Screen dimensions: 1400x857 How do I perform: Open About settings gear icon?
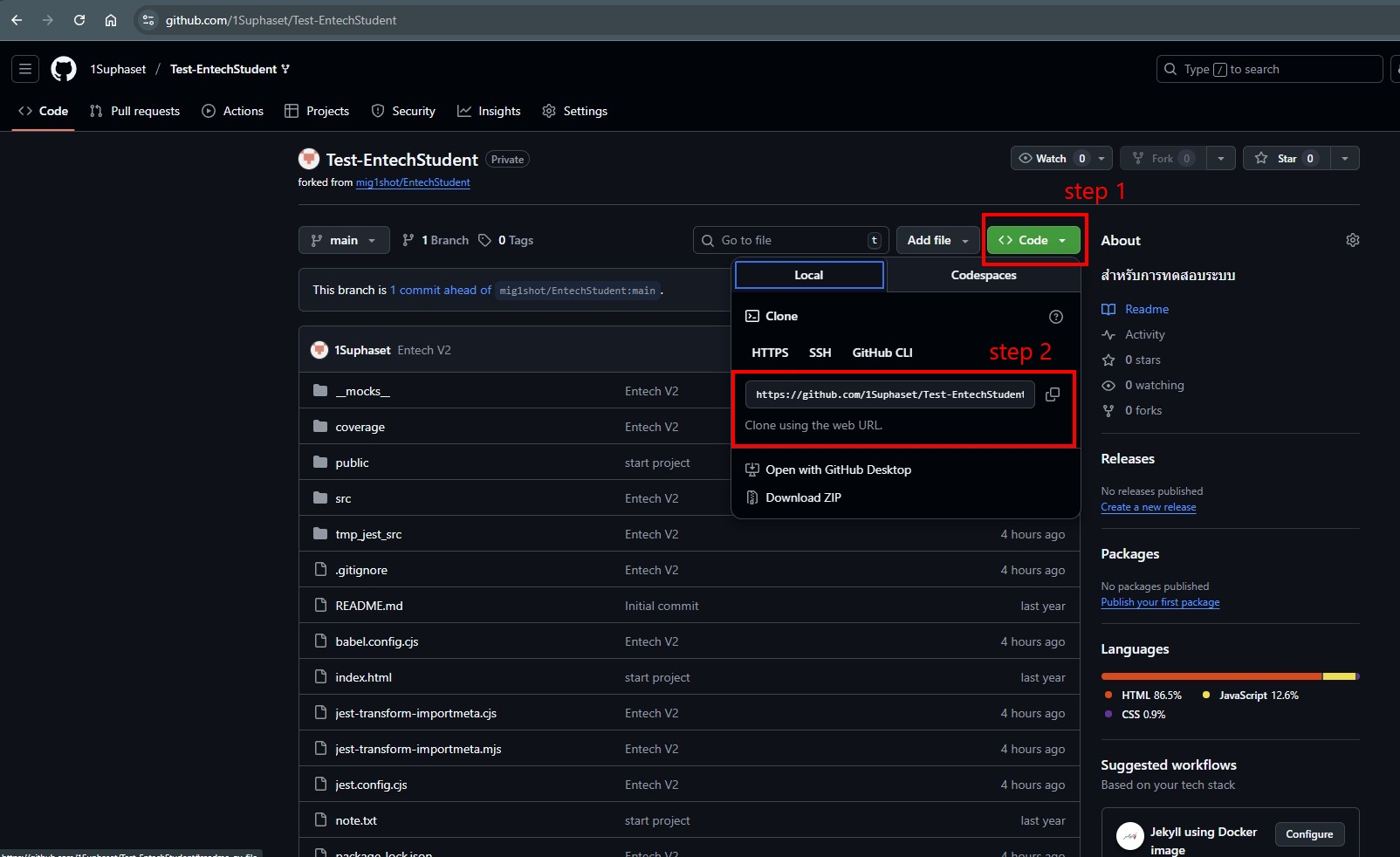[x=1352, y=240]
